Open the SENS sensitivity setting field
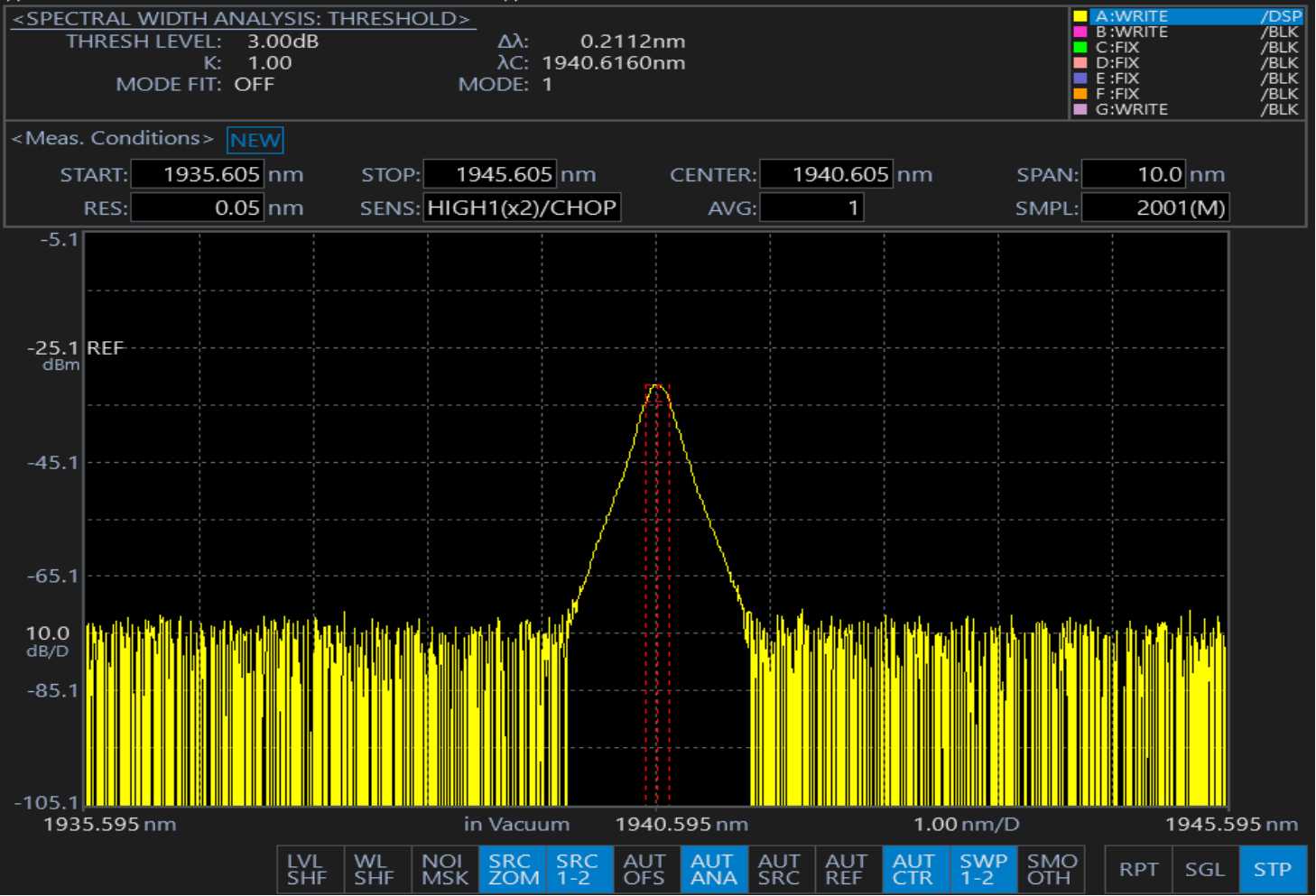The height and width of the screenshot is (896, 1316). [522, 208]
